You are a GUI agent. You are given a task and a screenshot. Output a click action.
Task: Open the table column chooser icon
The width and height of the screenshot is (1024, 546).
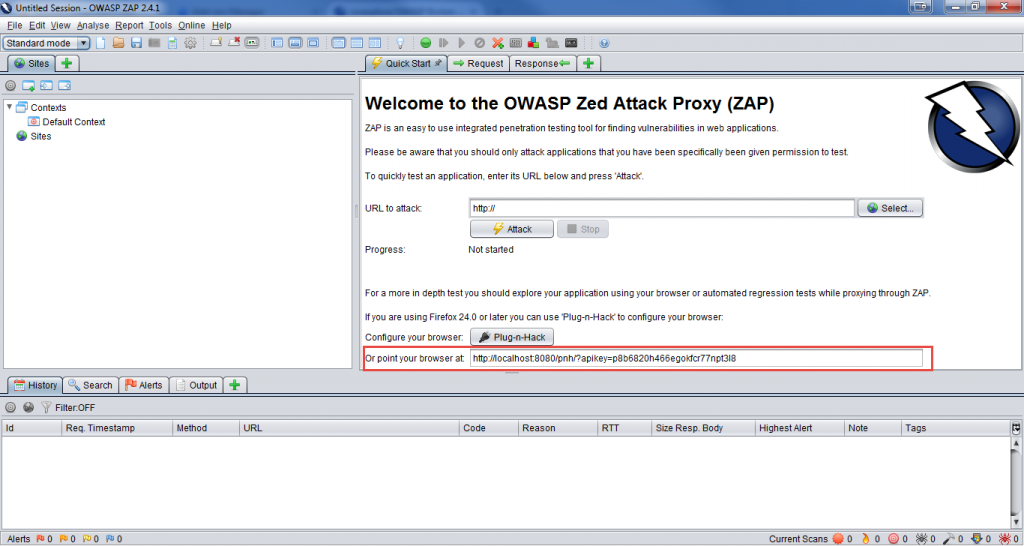click(x=1016, y=428)
